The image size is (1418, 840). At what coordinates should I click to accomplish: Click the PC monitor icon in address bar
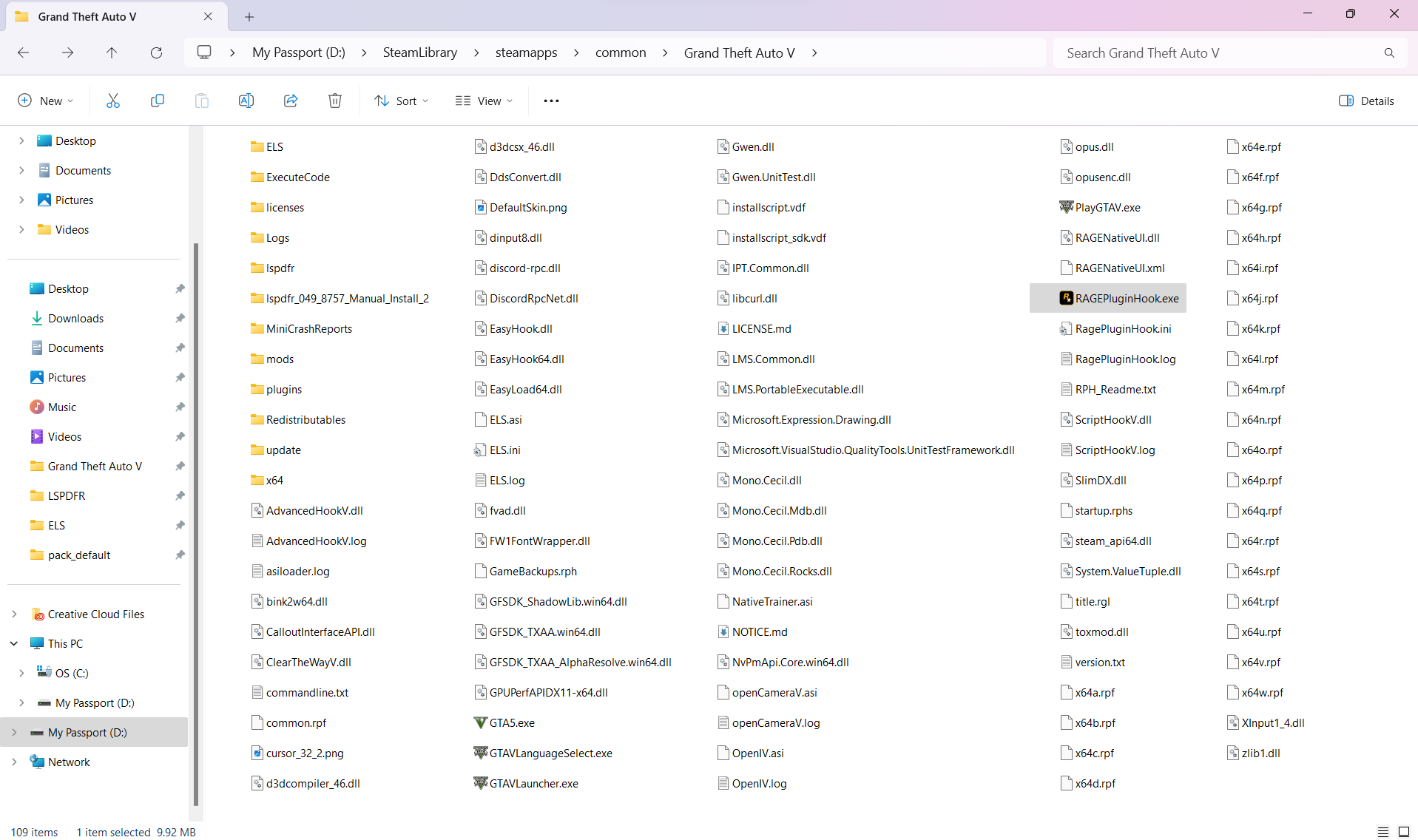coord(204,52)
